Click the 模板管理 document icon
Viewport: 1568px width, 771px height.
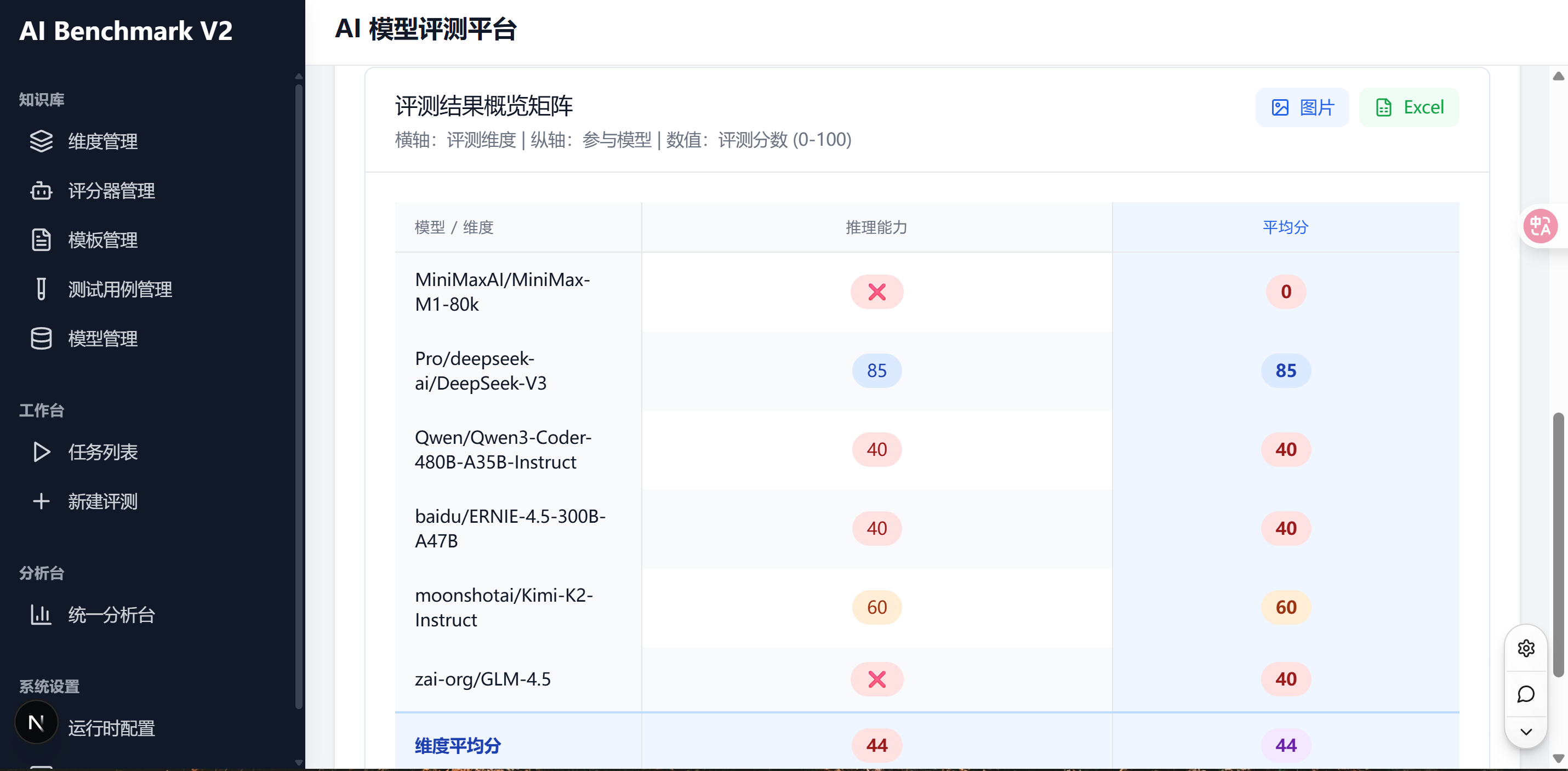coord(41,240)
